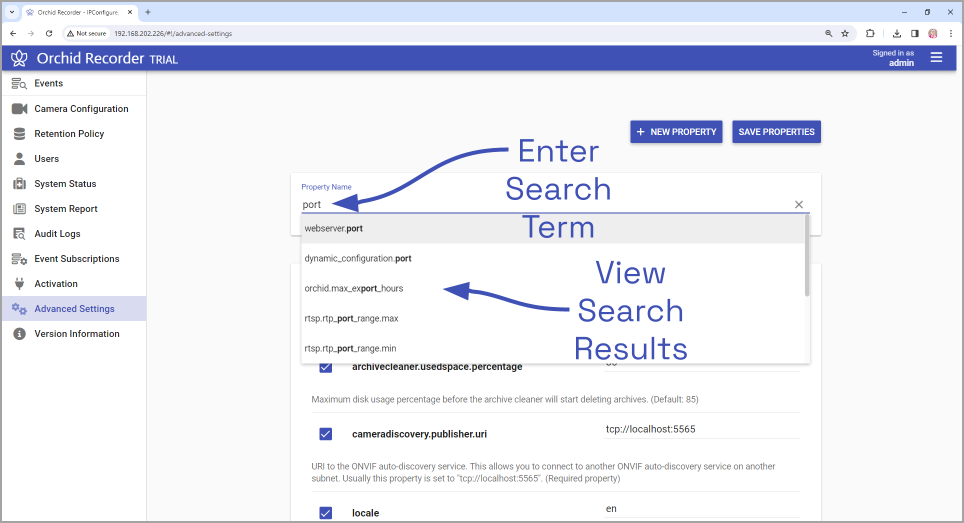Open browser downloads icon
This screenshot has height=523, width=964.
(x=897, y=33)
